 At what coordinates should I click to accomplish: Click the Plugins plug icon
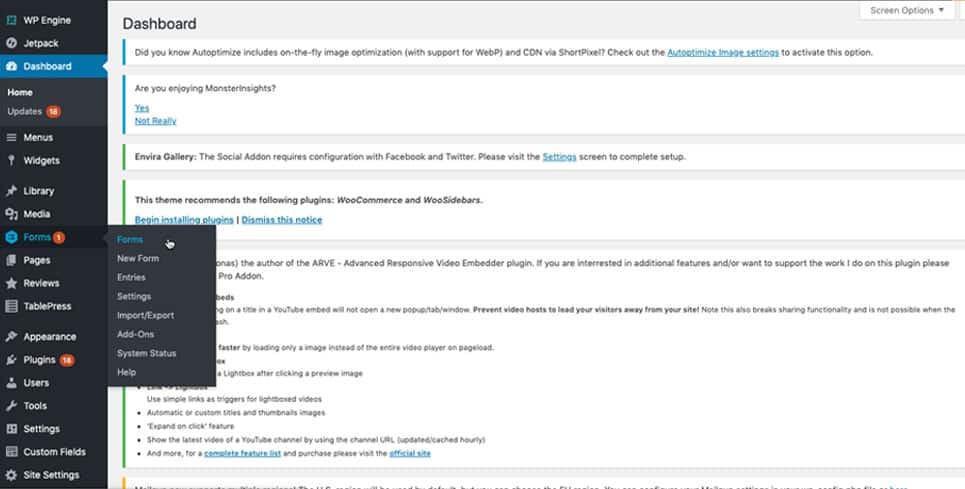(x=11, y=360)
